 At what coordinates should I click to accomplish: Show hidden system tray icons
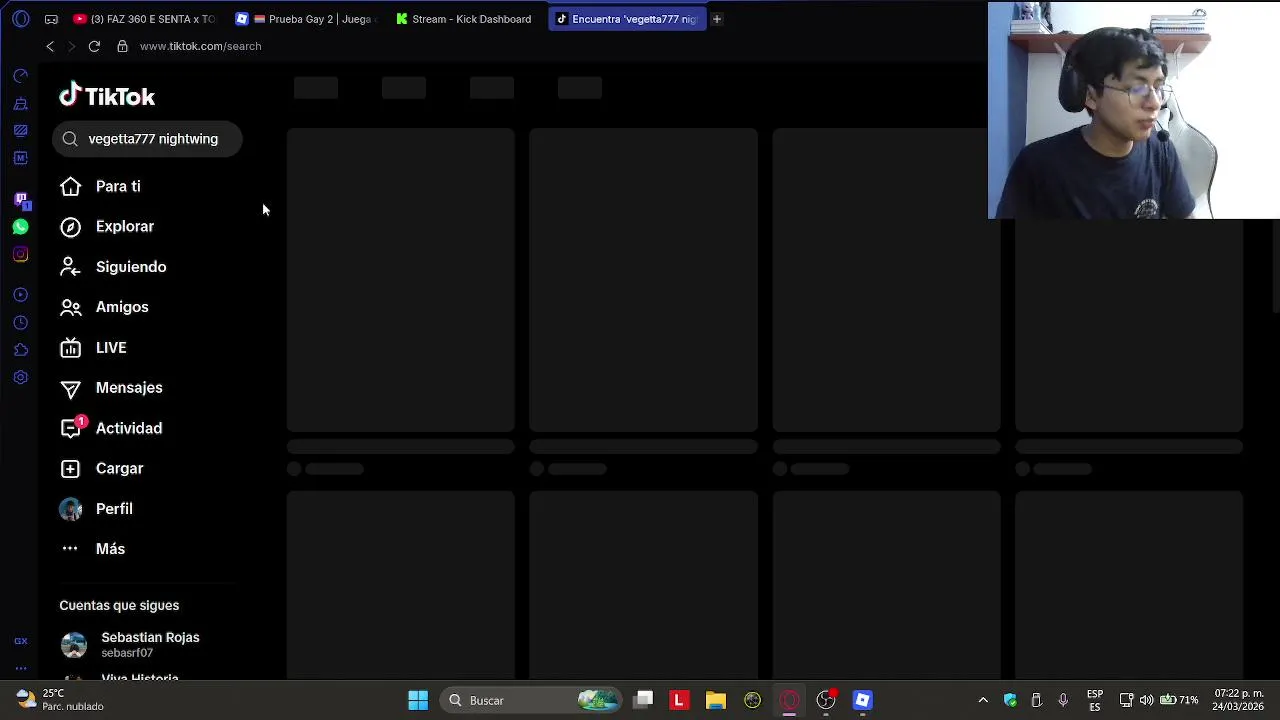[983, 700]
